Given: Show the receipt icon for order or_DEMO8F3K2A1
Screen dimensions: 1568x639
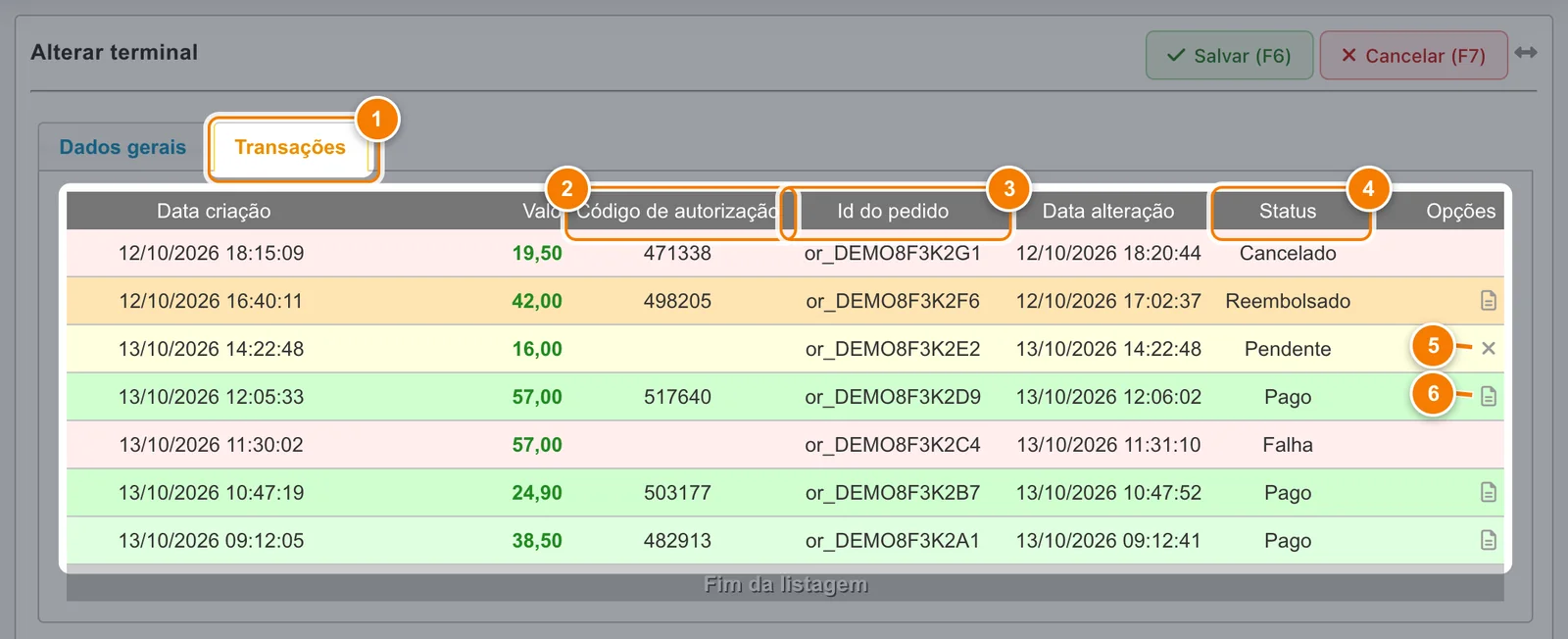Looking at the screenshot, I should tap(1488, 541).
